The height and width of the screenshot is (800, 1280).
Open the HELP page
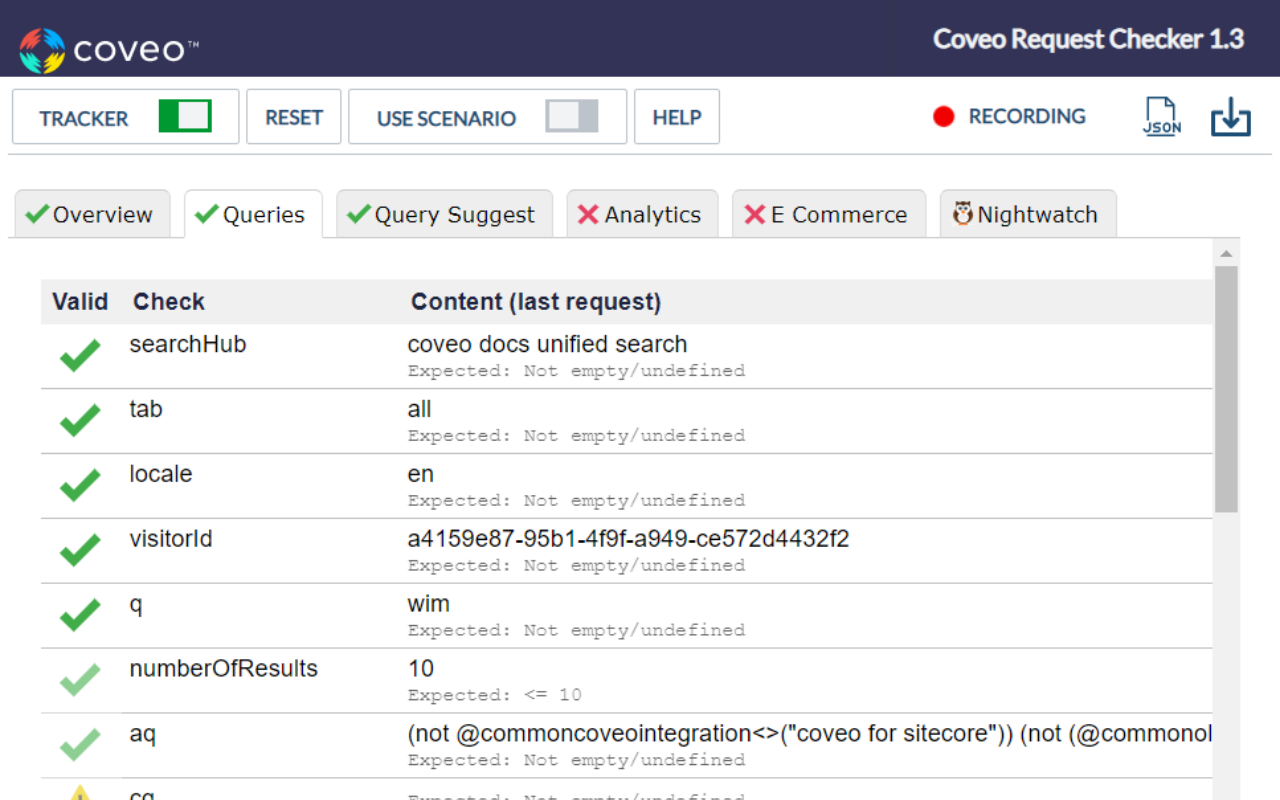[676, 116]
